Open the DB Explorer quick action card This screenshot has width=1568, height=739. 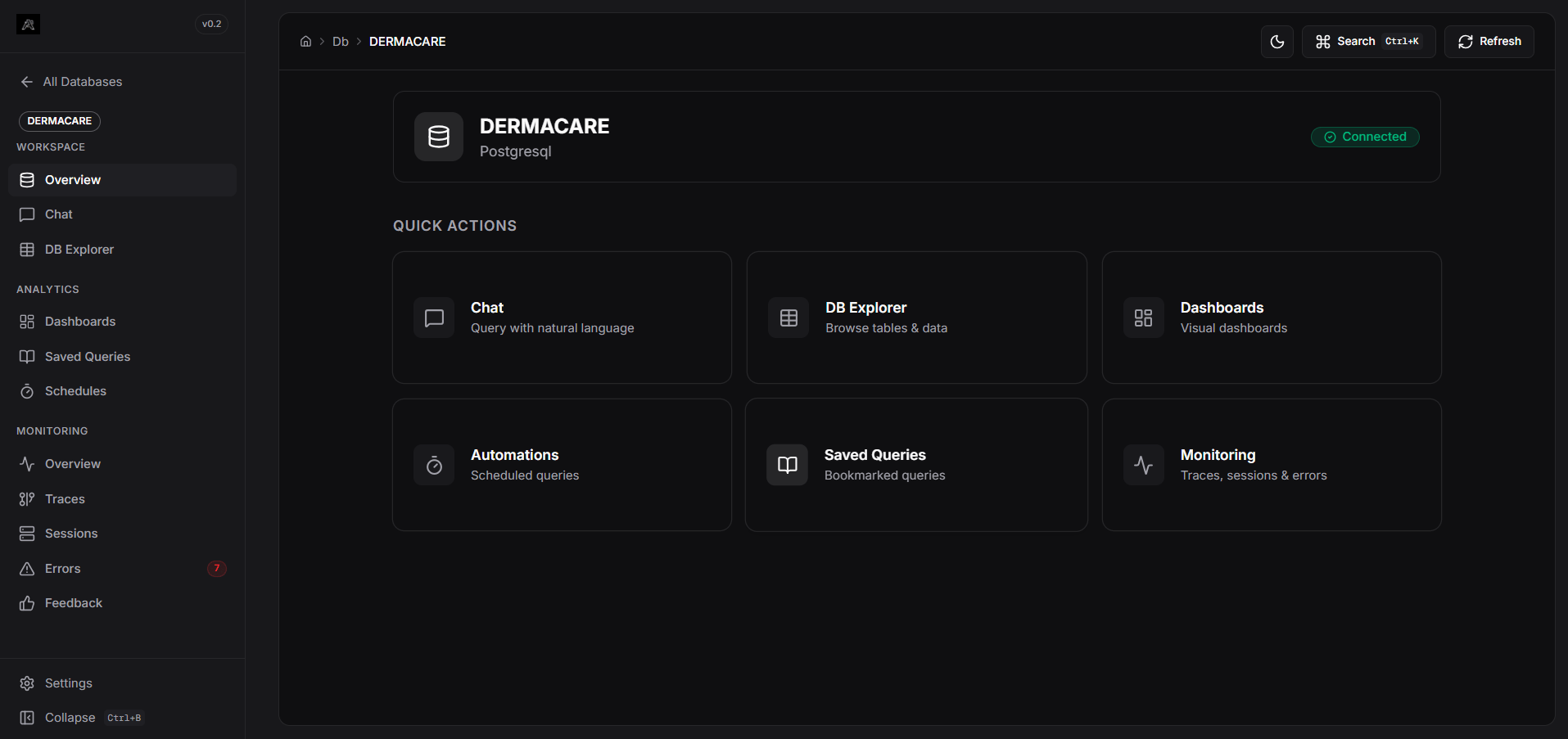917,318
